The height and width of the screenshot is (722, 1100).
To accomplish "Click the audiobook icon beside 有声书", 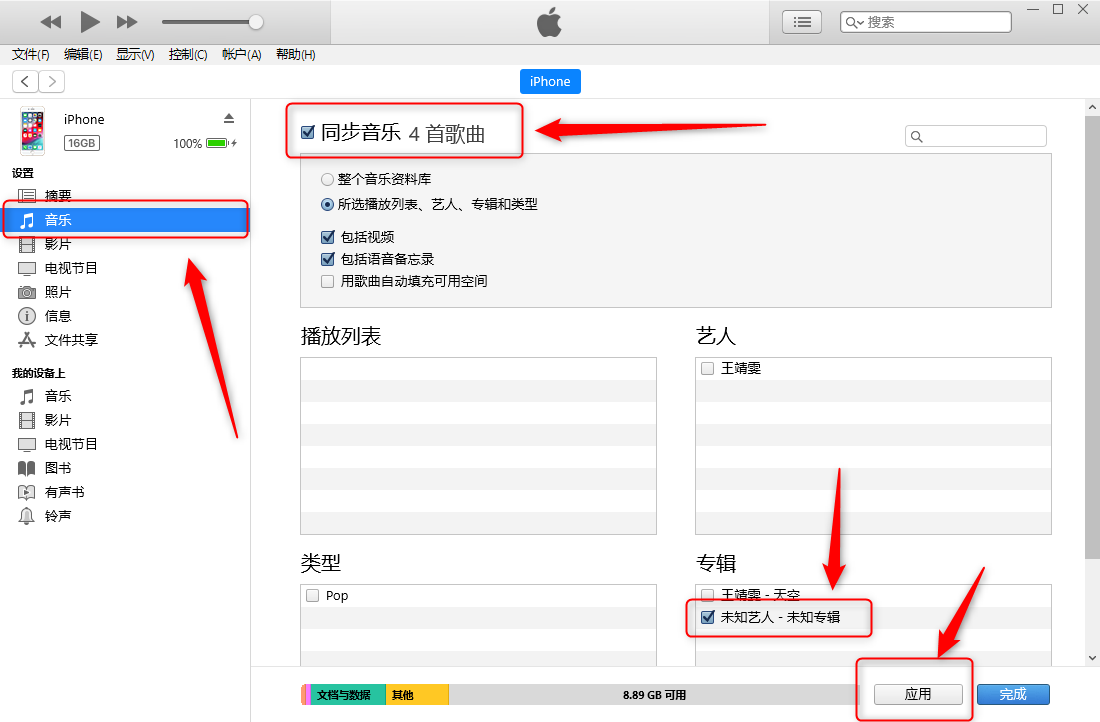I will (x=27, y=492).
